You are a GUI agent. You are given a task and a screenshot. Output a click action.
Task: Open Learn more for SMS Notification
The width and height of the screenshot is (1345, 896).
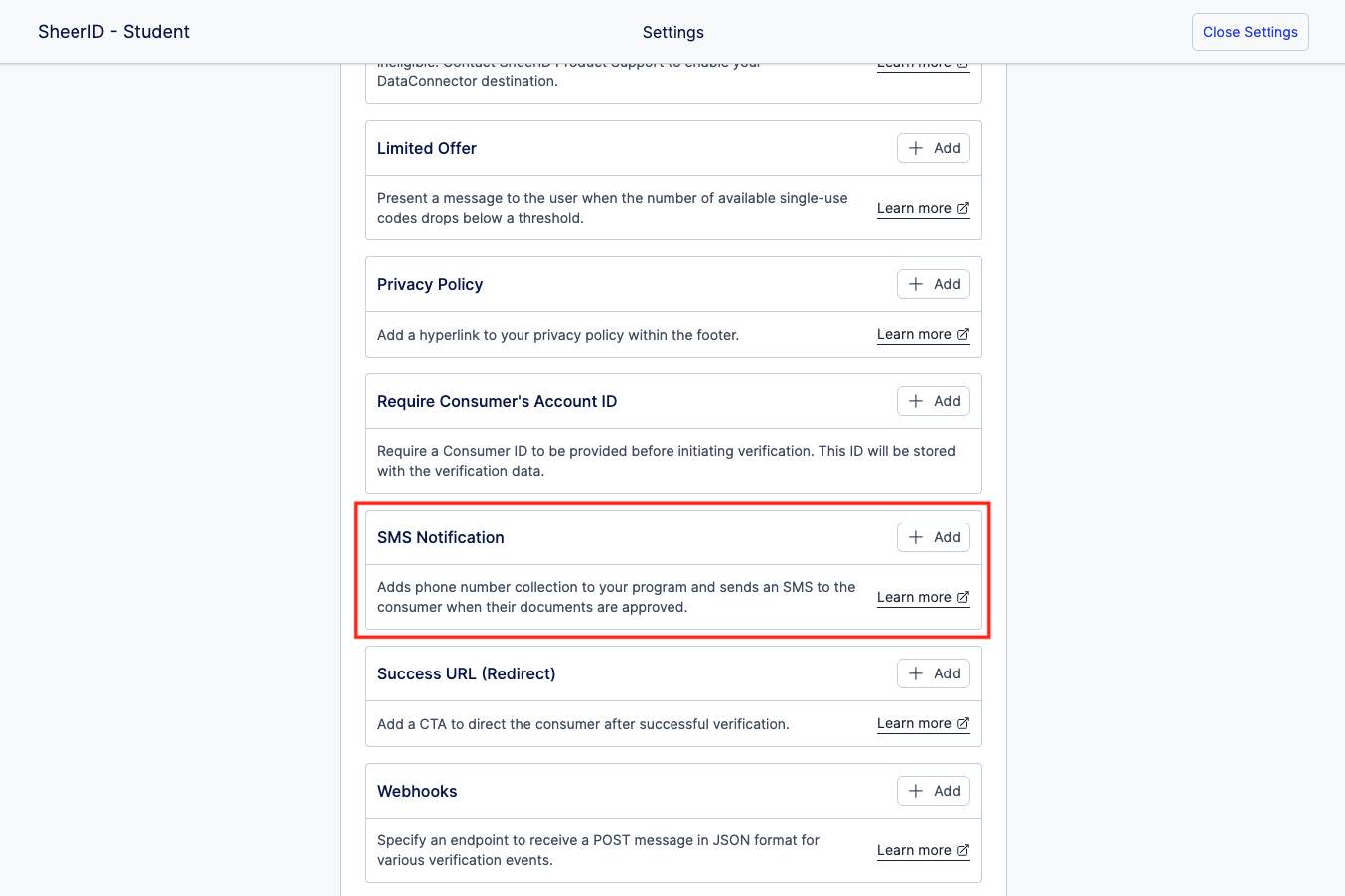pyautogui.click(x=914, y=597)
